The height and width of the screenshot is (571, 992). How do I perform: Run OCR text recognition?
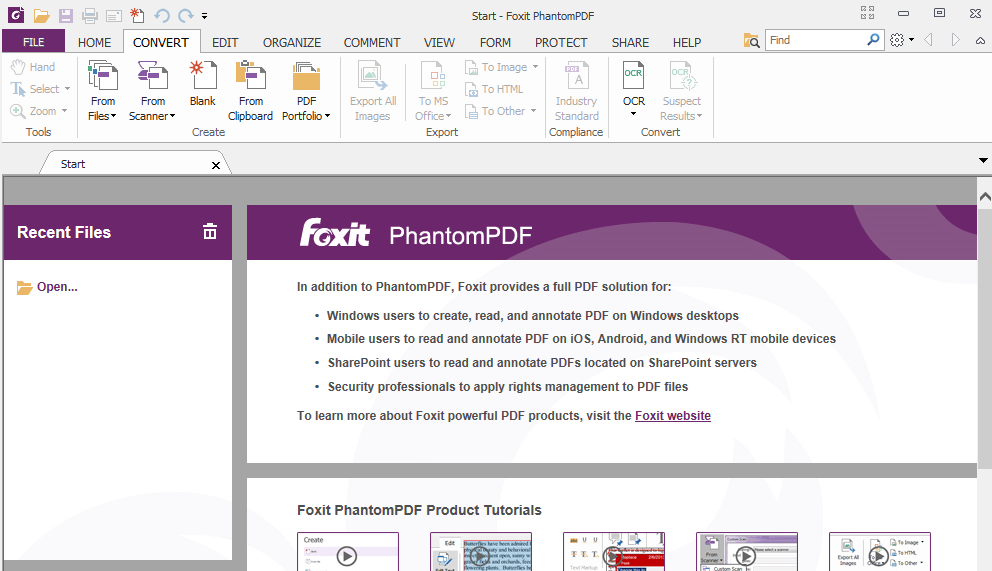(634, 83)
